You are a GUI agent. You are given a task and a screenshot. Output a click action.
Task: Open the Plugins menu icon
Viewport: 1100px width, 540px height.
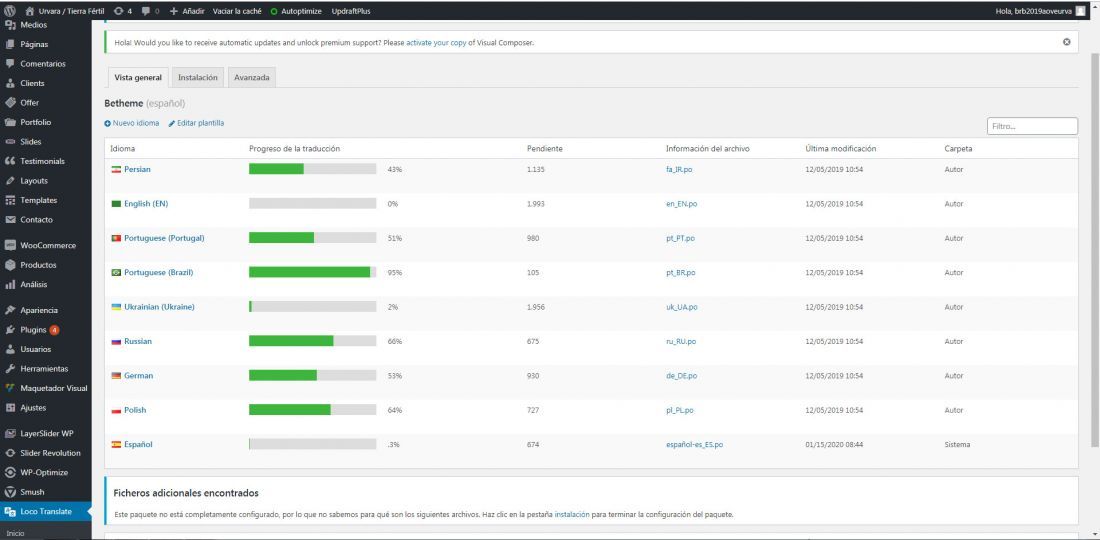[x=10, y=330]
